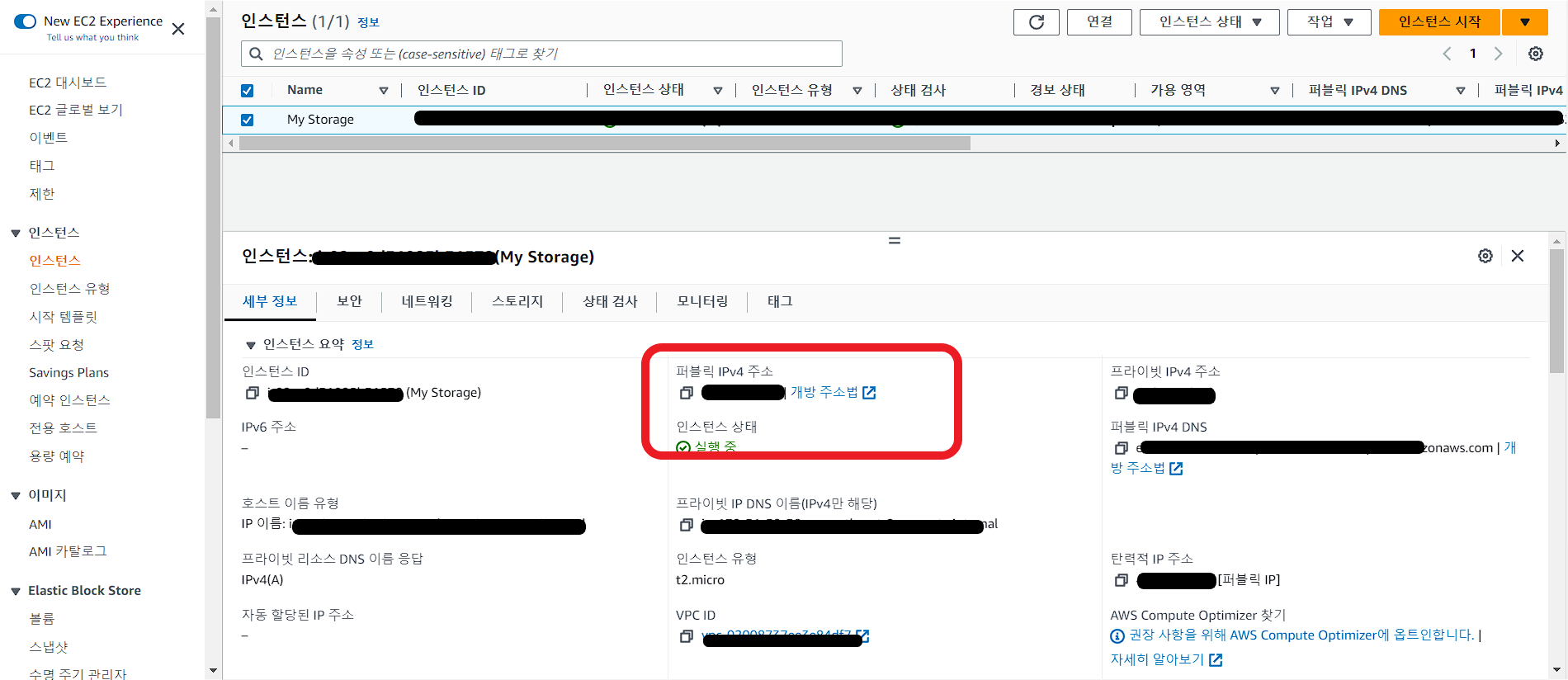This screenshot has height=680, width=1568.
Task: Copy the instance ID with copy icon
Action: [x=253, y=393]
